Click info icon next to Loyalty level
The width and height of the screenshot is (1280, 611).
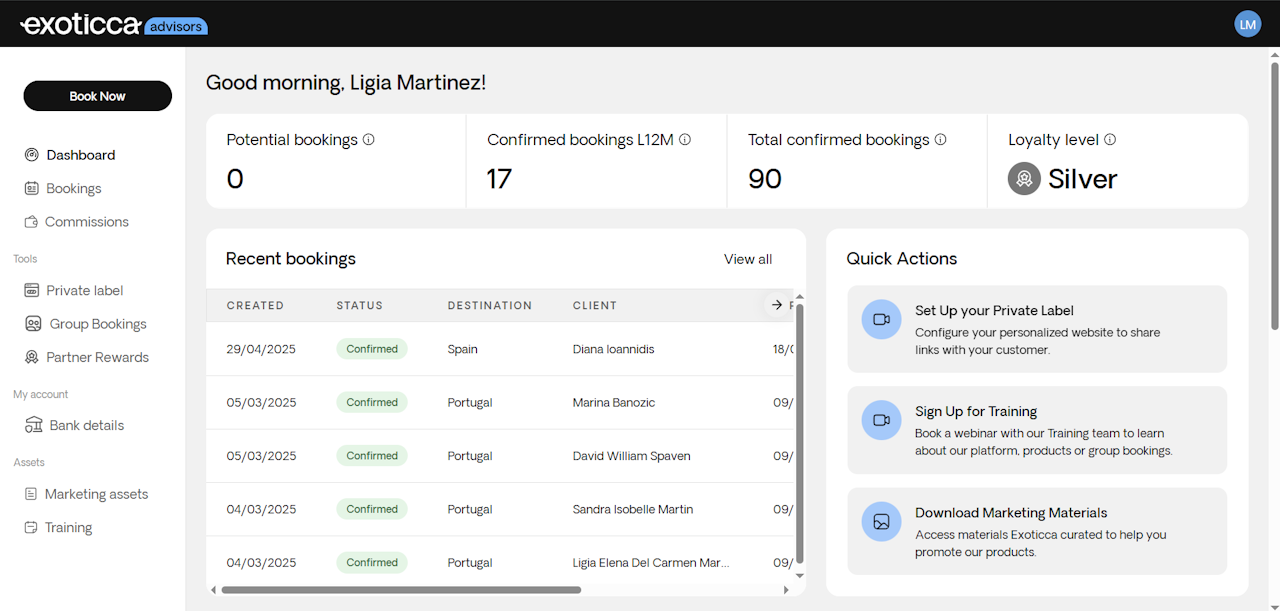coord(1110,140)
